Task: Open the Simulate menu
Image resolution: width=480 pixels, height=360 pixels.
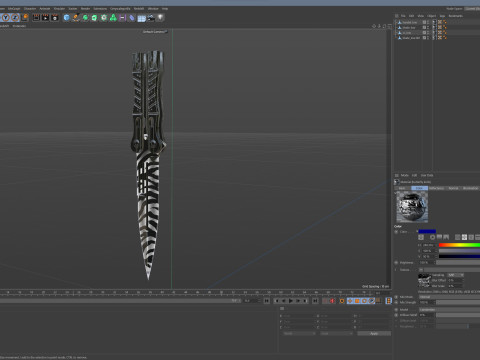Action: [59, 8]
